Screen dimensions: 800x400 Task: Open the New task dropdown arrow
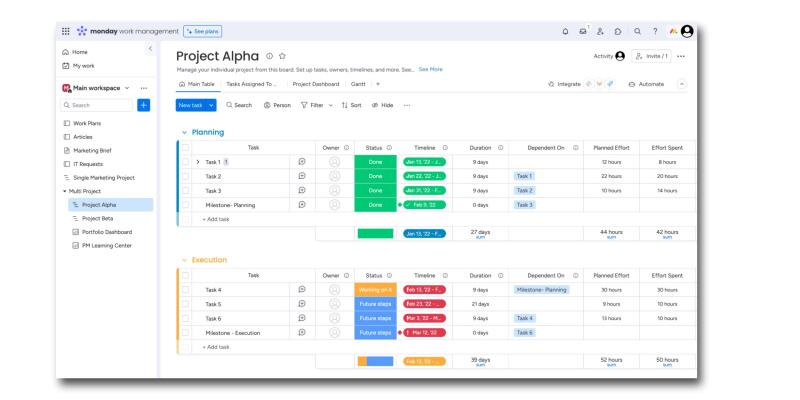[211, 105]
